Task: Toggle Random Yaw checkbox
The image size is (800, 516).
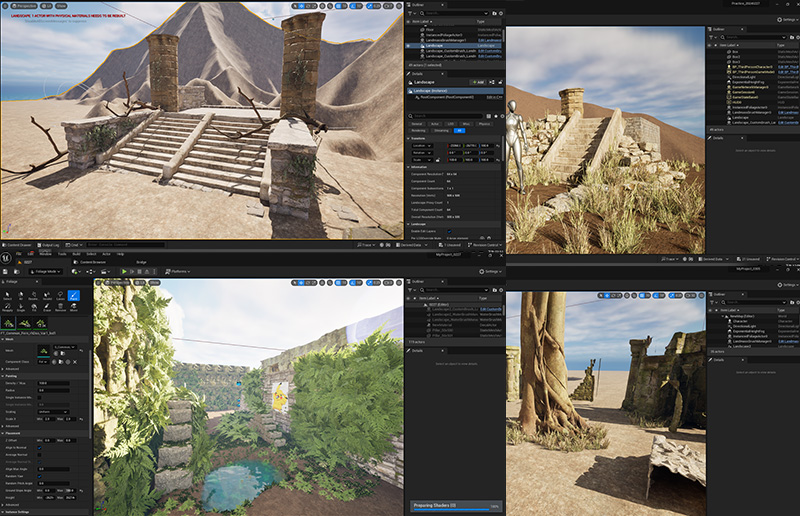Action: (x=39, y=476)
